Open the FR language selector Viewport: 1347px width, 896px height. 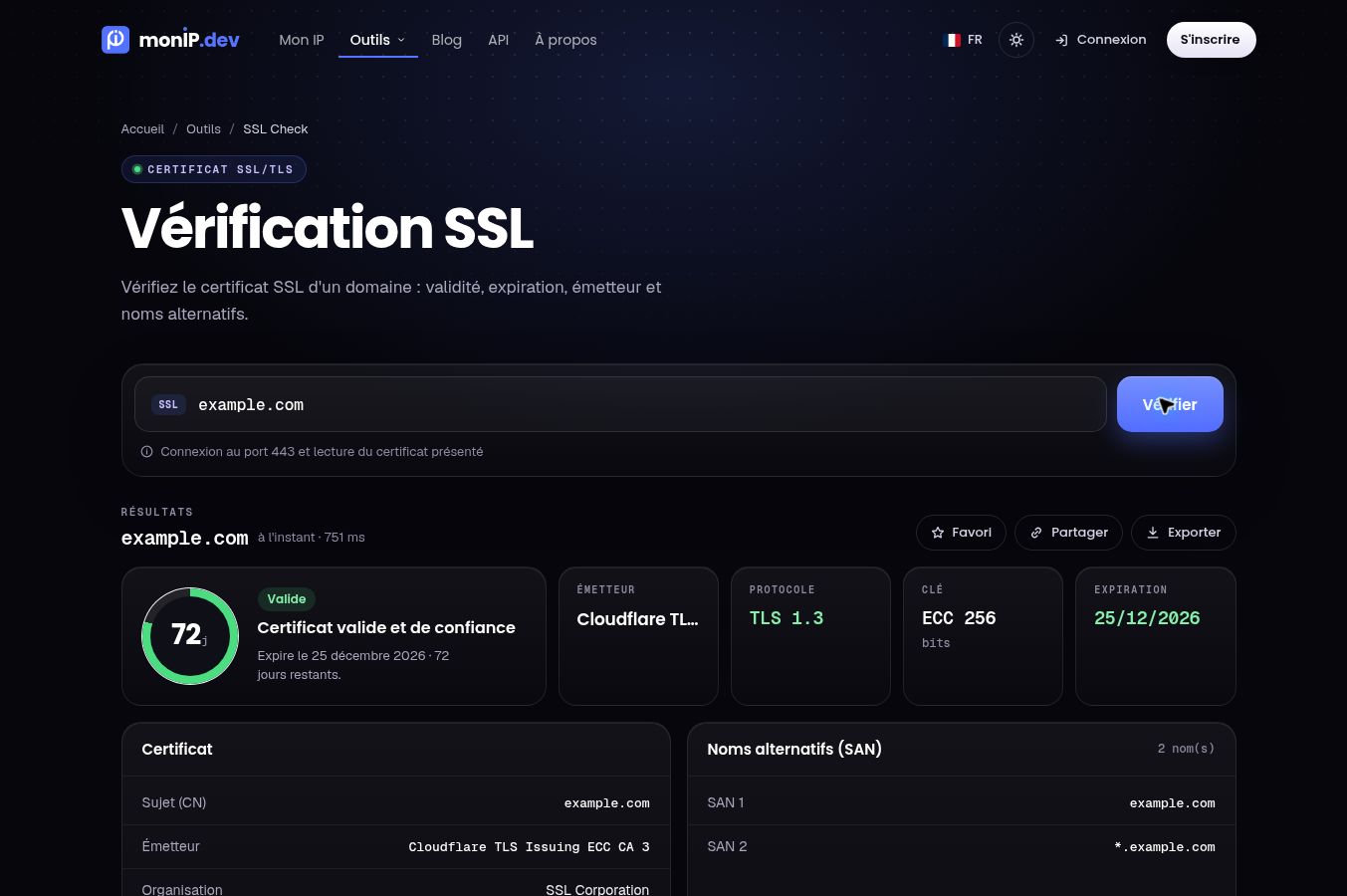coord(963,40)
